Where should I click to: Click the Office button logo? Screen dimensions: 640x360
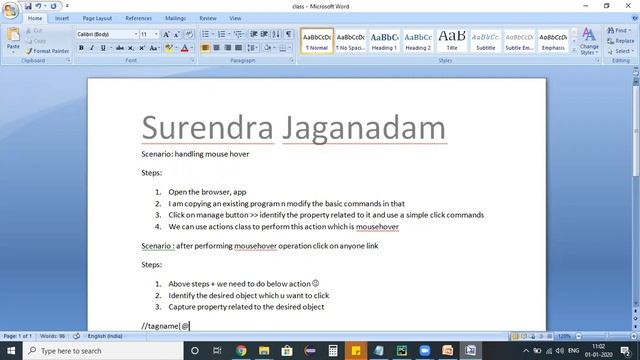coord(10,10)
